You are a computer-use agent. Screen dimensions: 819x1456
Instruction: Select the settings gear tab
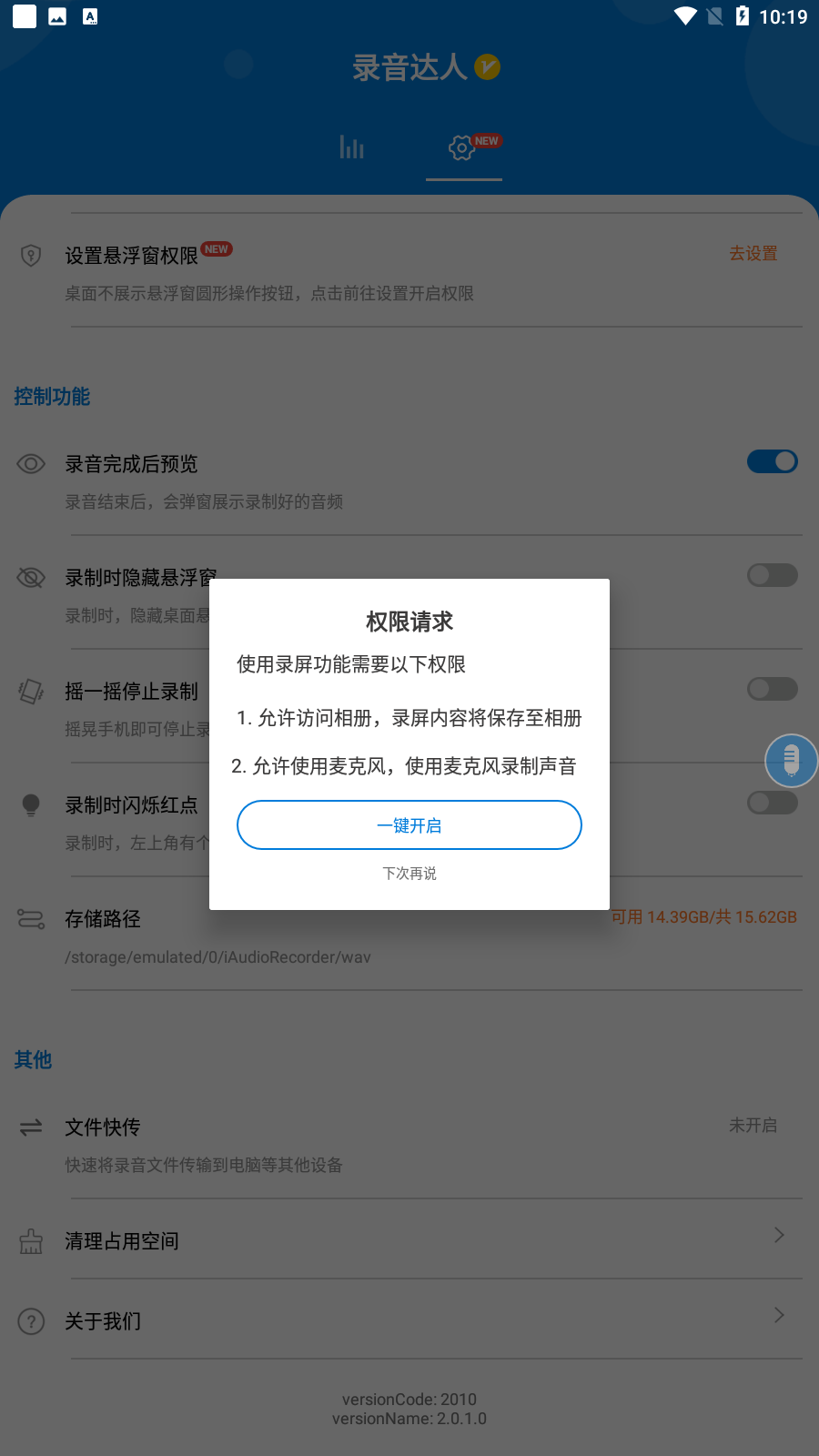[x=462, y=147]
